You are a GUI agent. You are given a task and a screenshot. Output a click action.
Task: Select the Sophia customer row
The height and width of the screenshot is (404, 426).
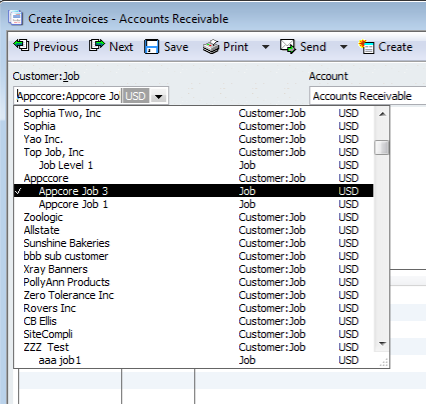[x=194, y=126]
